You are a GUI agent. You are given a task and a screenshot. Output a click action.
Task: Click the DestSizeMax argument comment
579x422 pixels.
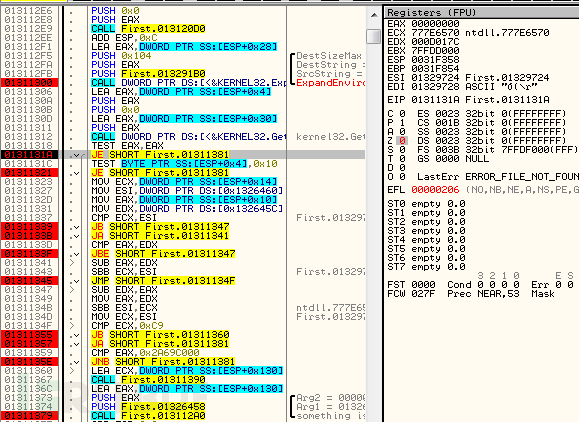tap(329, 56)
